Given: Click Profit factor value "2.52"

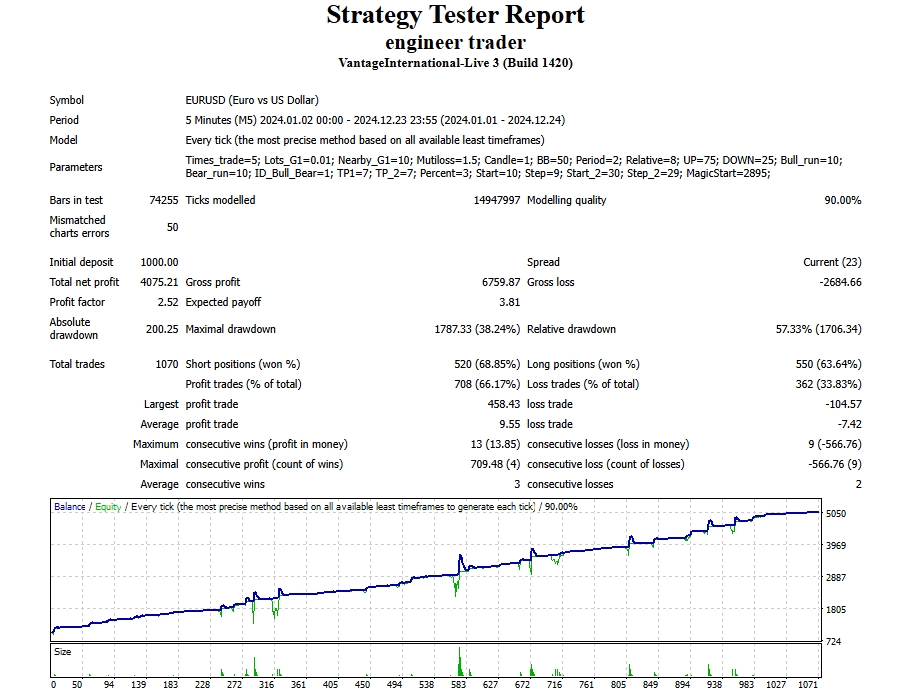Looking at the screenshot, I should 168,302.
